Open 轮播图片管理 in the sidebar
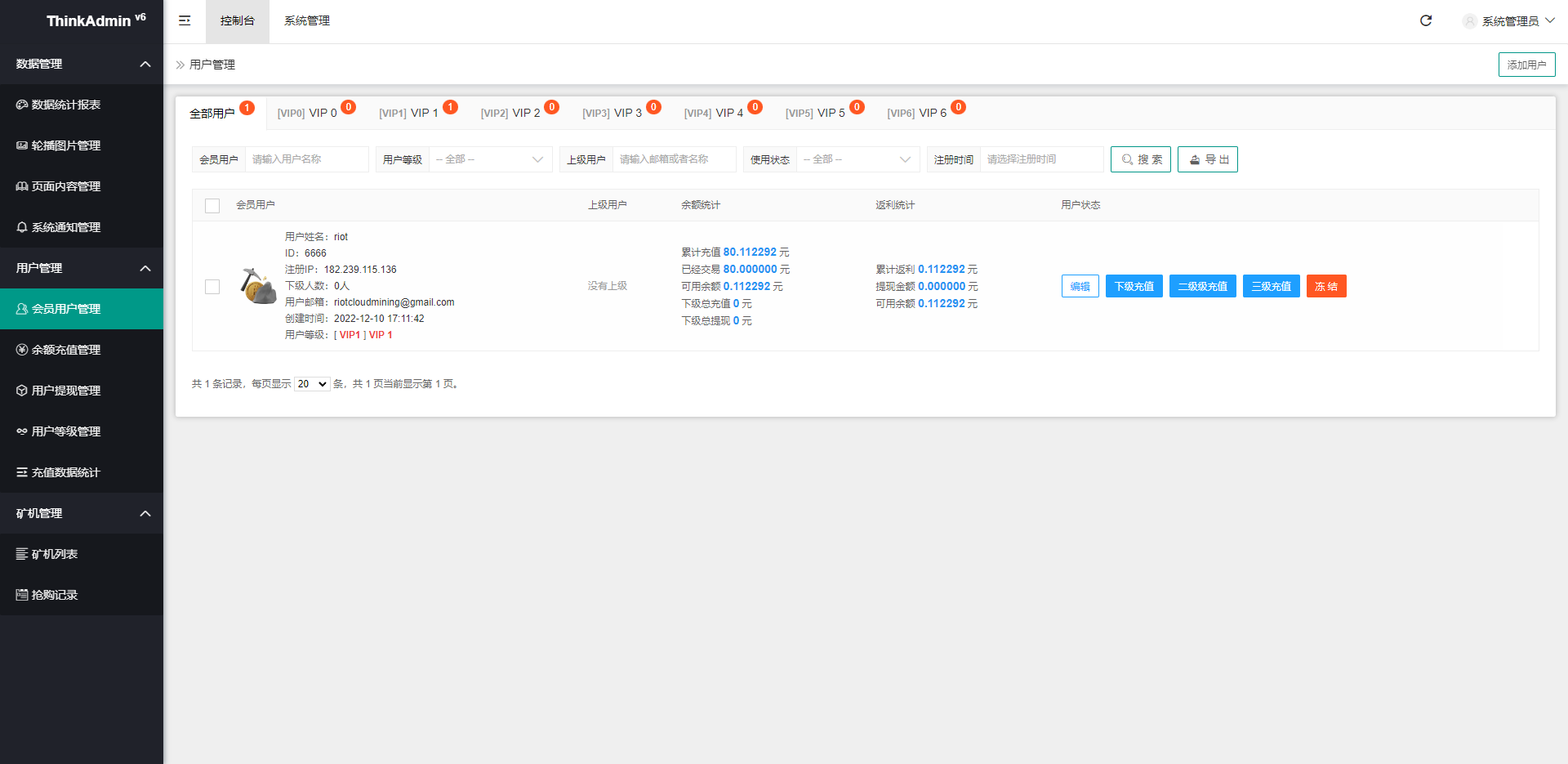 65,145
